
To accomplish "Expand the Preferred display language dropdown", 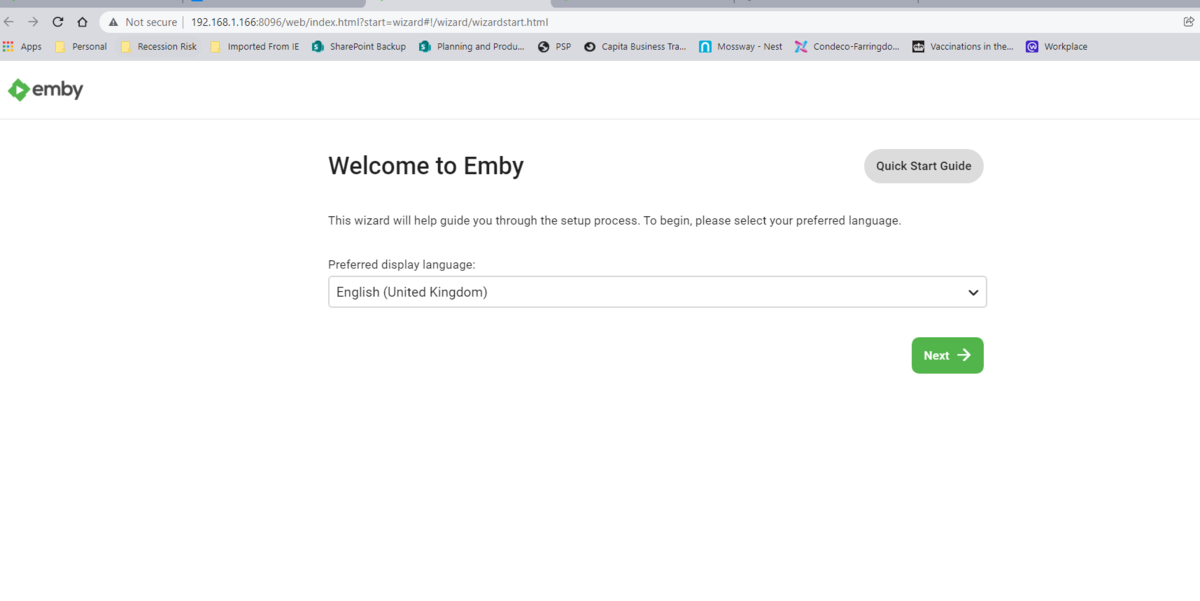I will [657, 292].
